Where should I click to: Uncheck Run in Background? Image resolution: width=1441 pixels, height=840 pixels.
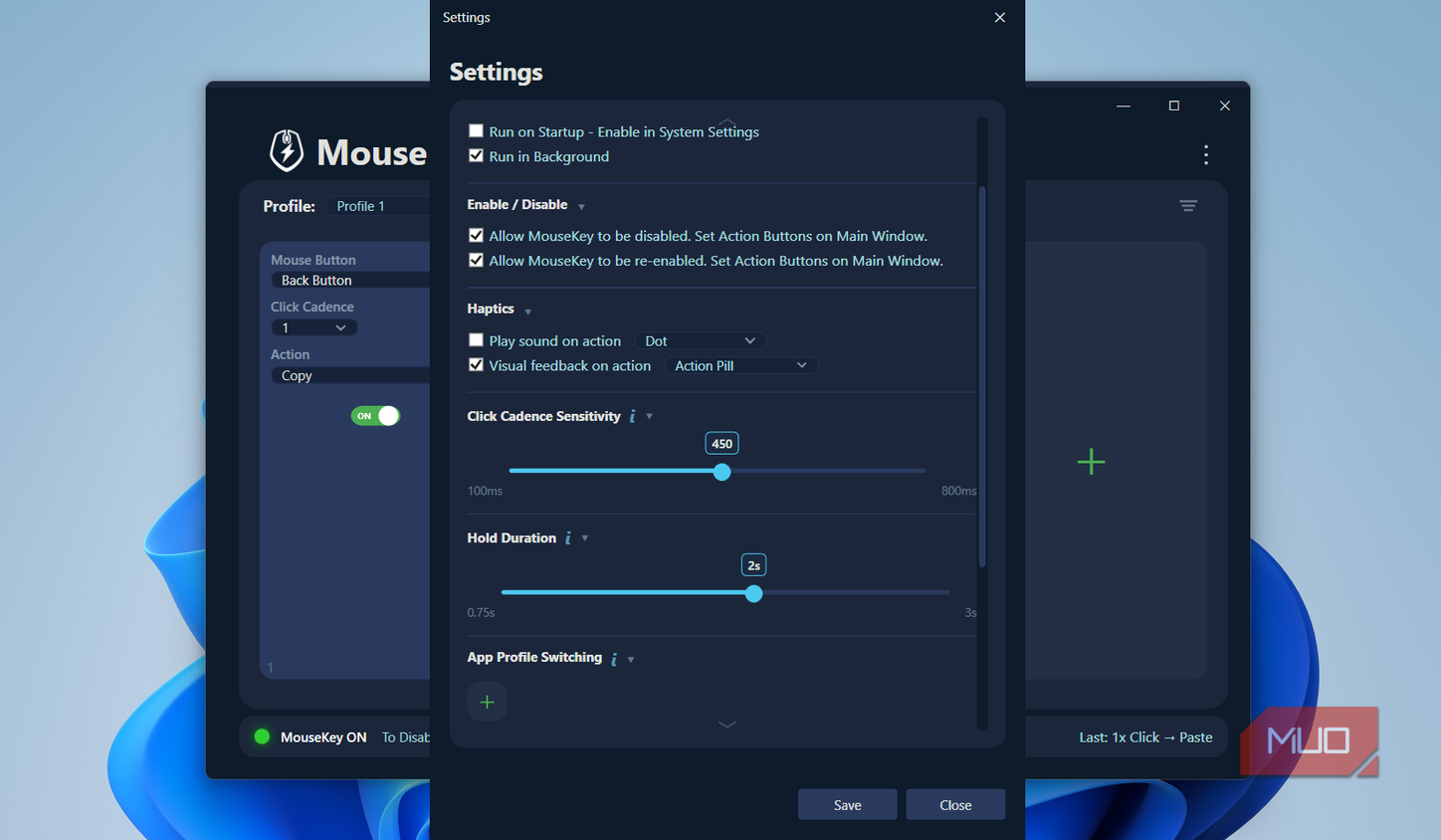pyautogui.click(x=476, y=155)
